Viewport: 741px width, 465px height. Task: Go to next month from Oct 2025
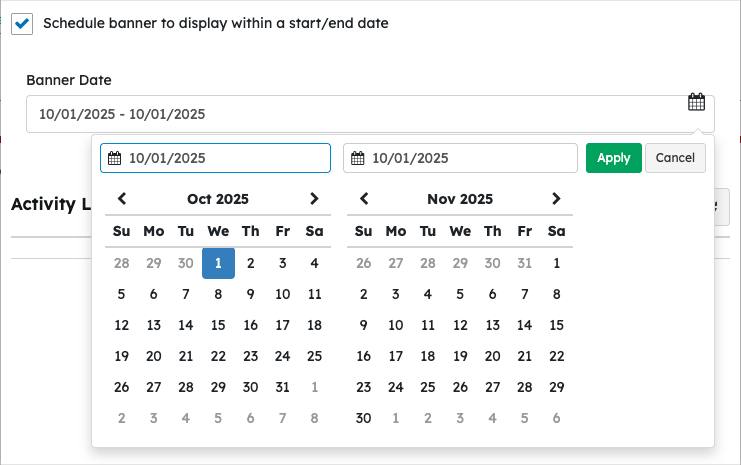tap(314, 199)
